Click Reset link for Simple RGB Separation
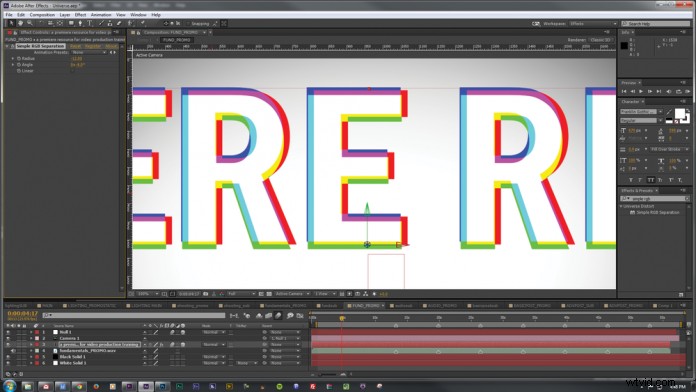Screen dimensions: 696x392 pyautogui.click(x=75, y=46)
